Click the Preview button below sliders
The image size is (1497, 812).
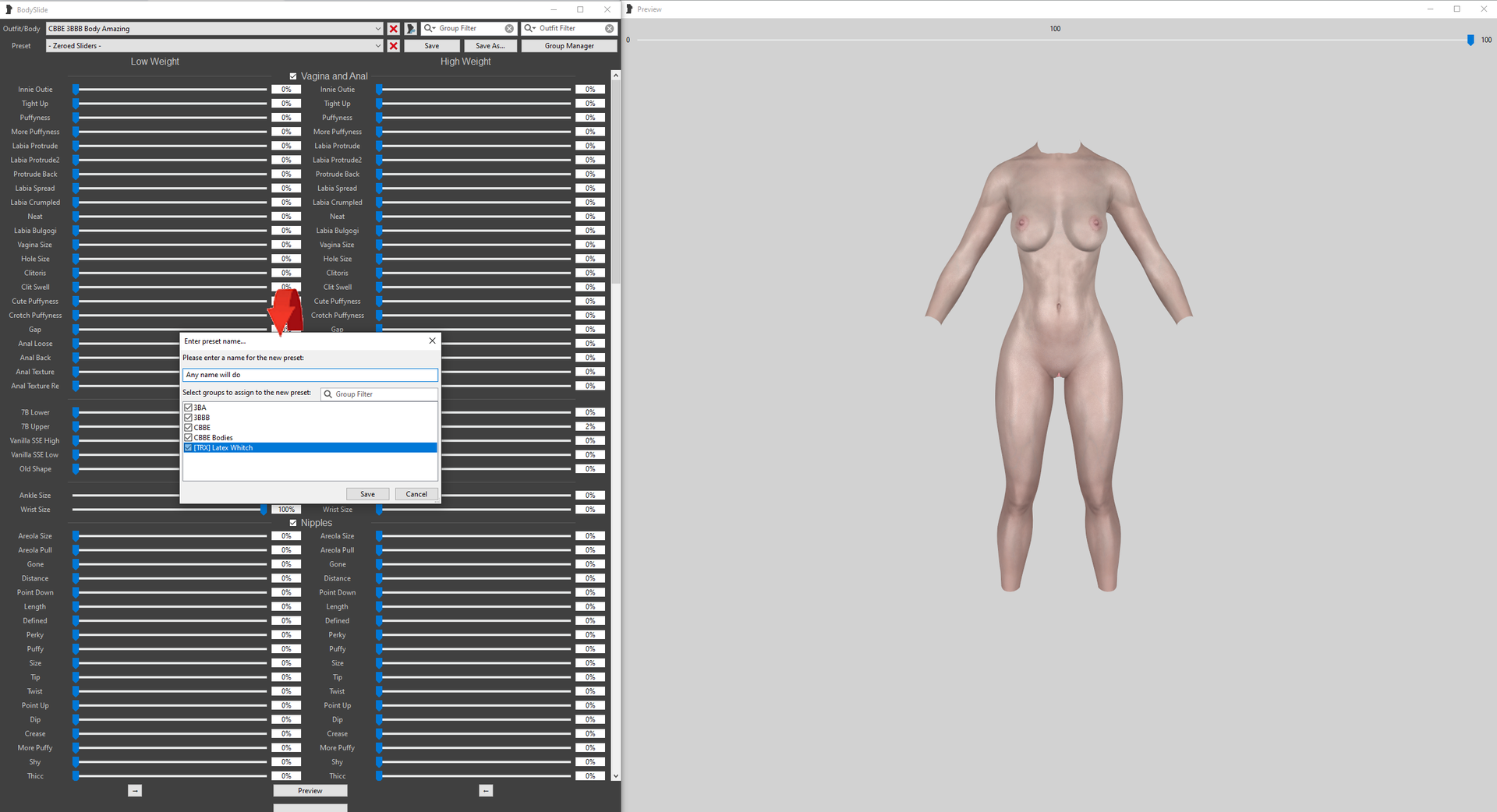pyautogui.click(x=310, y=791)
